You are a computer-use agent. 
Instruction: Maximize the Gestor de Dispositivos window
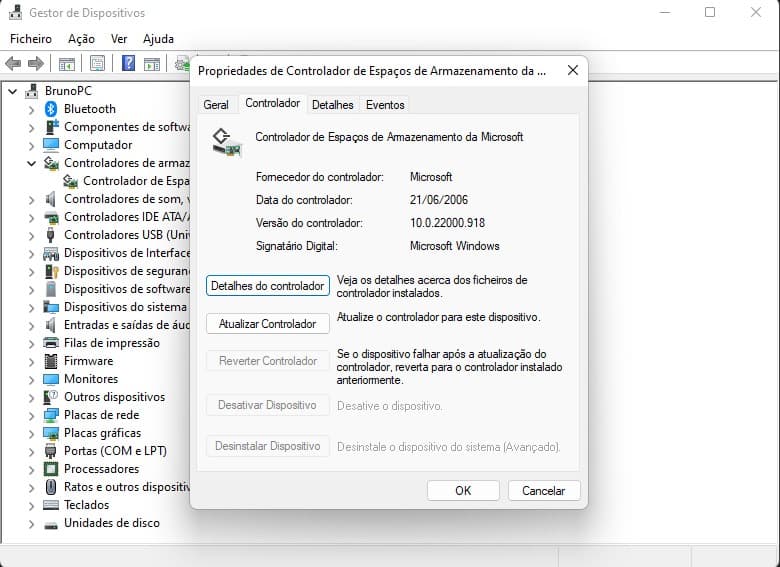pos(710,12)
